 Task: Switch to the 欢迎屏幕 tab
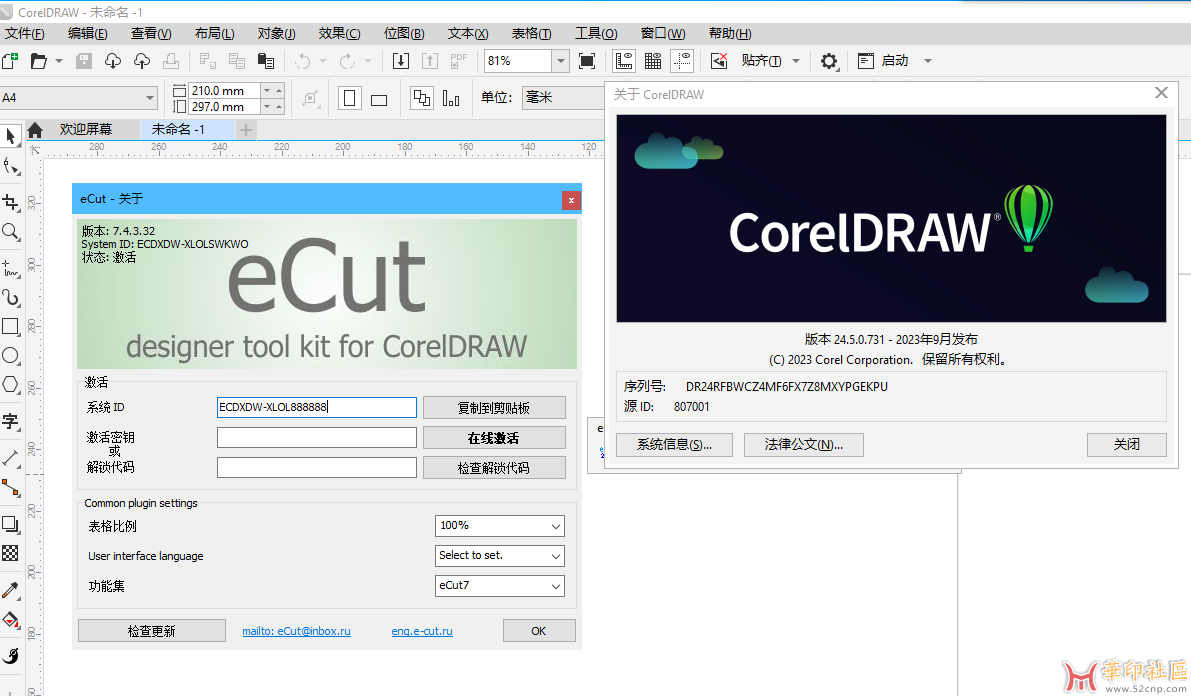click(85, 130)
